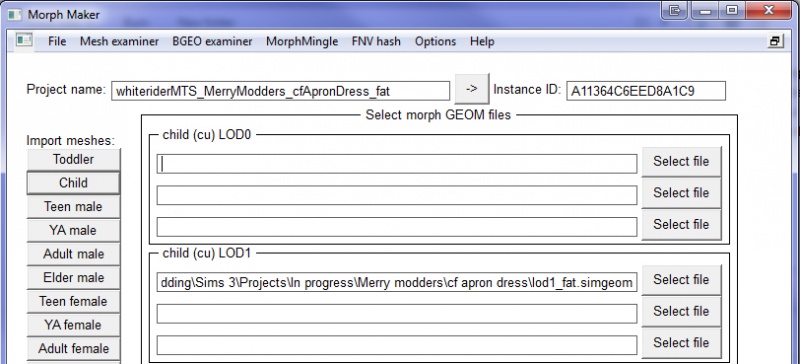This screenshot has width=800, height=364.
Task: Click third file path field in child LOD1
Action: click(397, 345)
